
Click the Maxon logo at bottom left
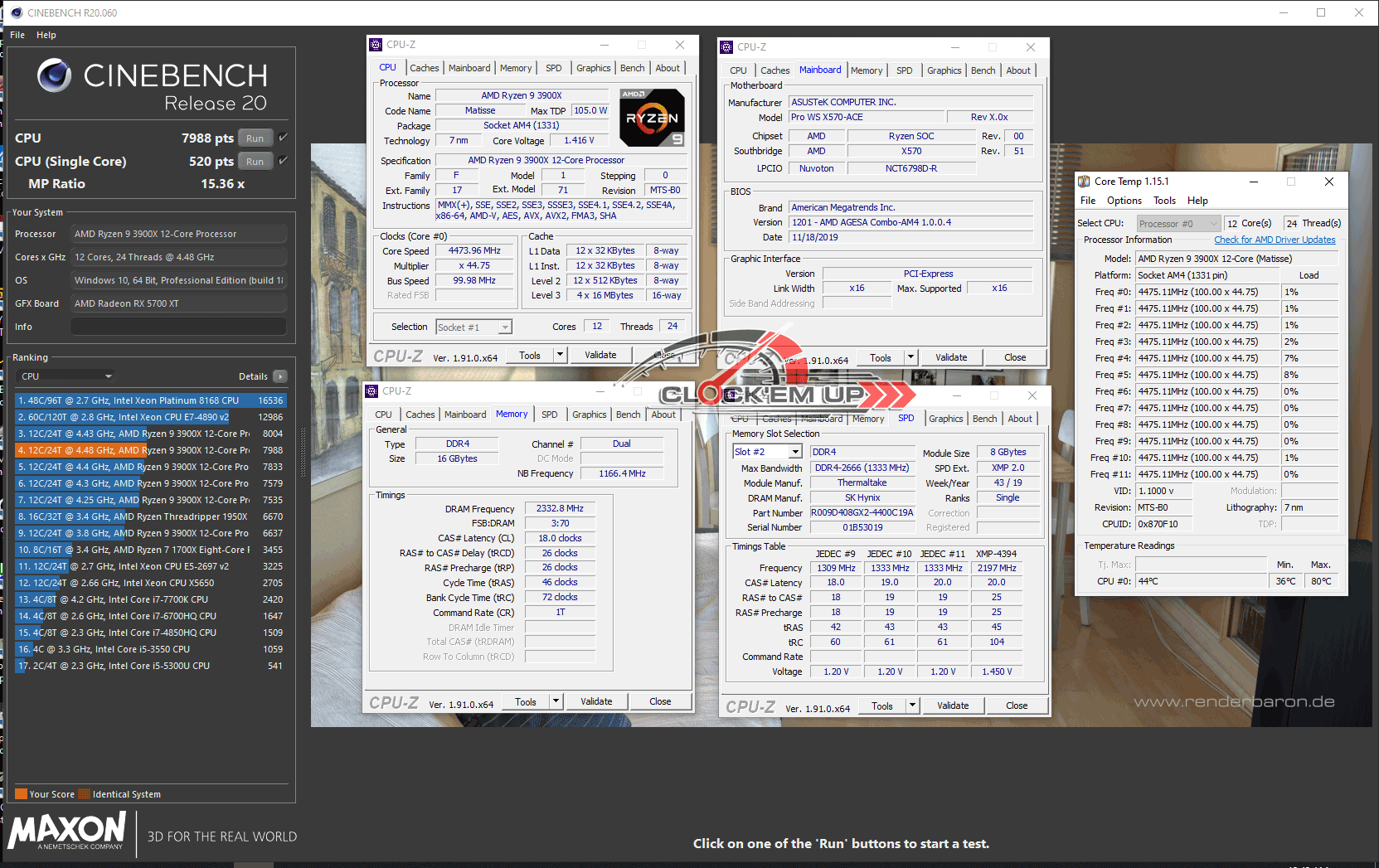tap(67, 830)
